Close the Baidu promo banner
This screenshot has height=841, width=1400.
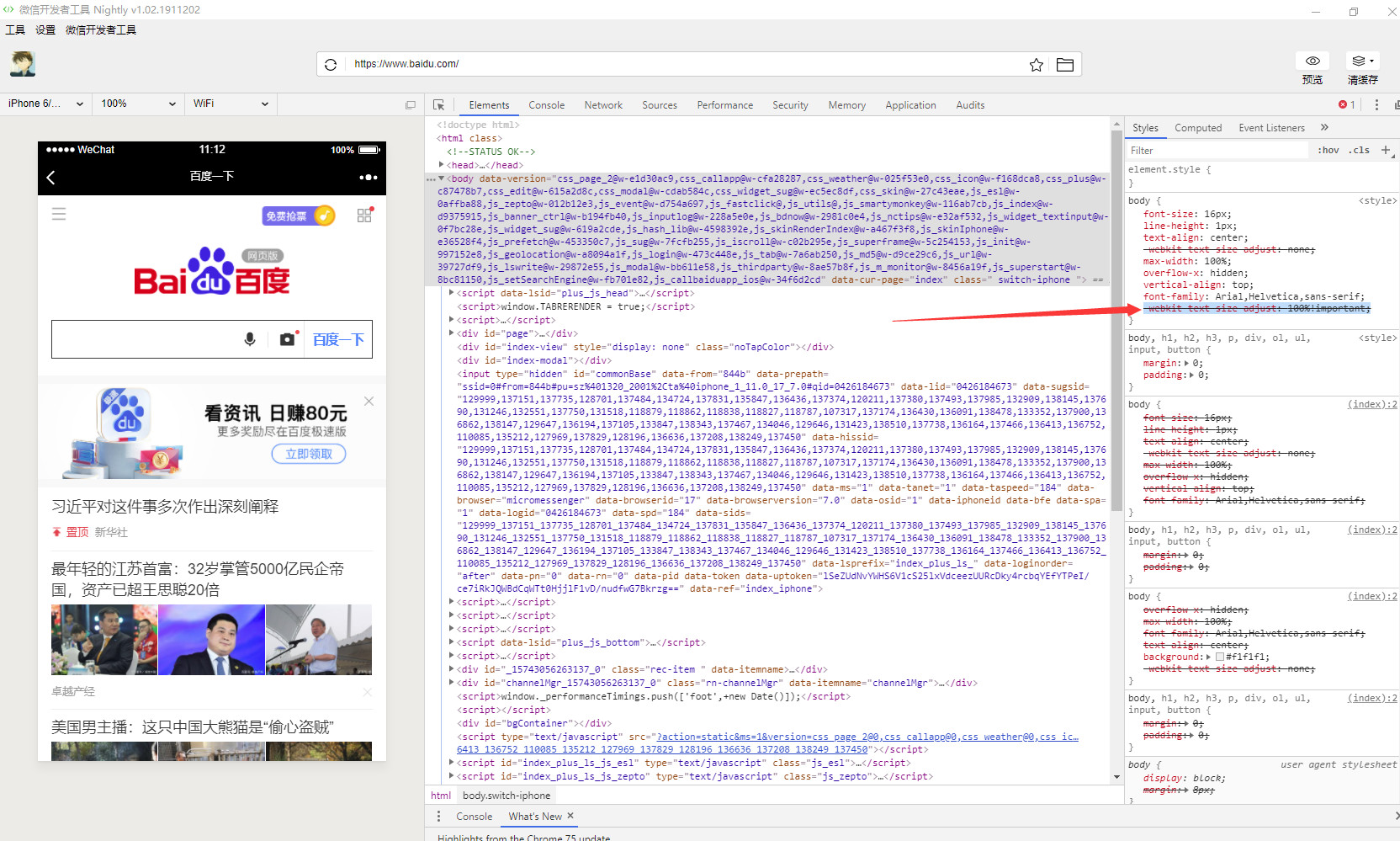[x=369, y=401]
